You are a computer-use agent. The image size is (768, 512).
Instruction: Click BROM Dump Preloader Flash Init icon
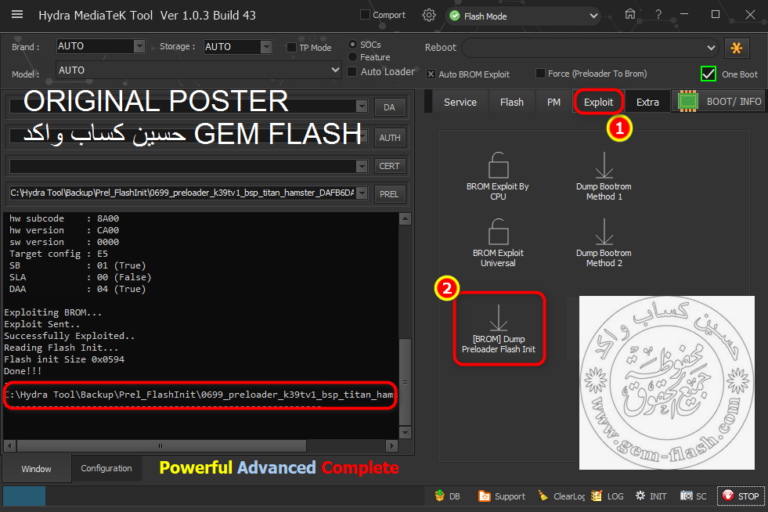click(x=498, y=320)
